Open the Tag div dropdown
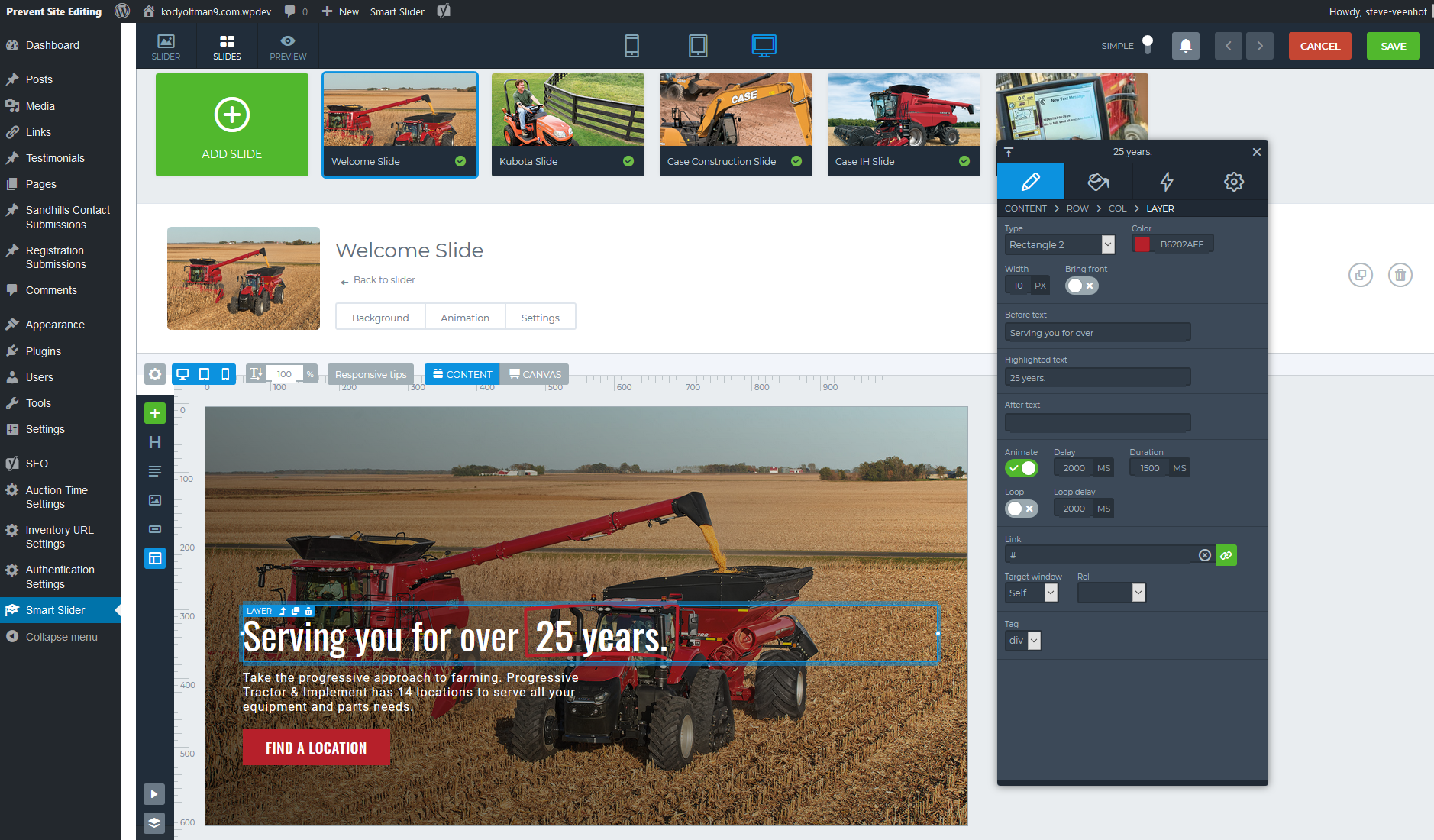Image resolution: width=1434 pixels, height=840 pixels. [x=1022, y=641]
